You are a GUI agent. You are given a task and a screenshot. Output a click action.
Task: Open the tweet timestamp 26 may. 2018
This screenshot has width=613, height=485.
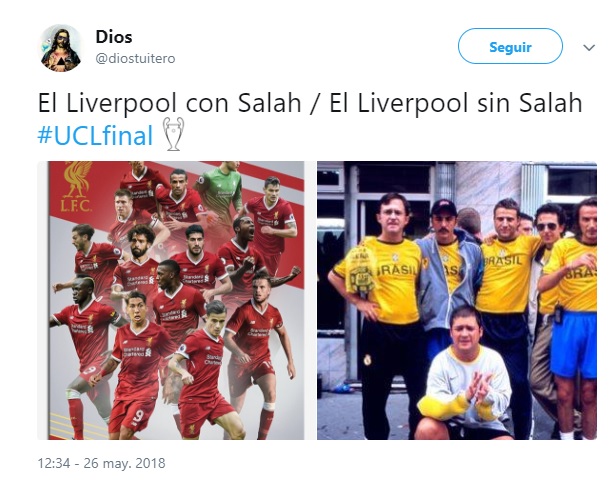[x=101, y=463]
